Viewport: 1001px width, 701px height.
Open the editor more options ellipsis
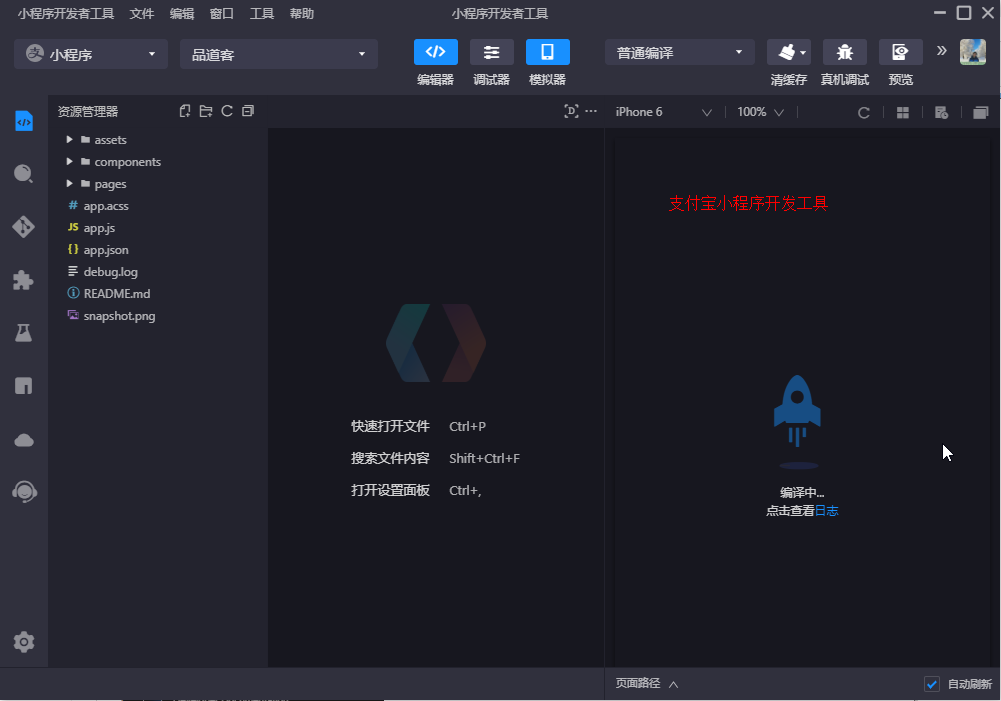(x=591, y=111)
